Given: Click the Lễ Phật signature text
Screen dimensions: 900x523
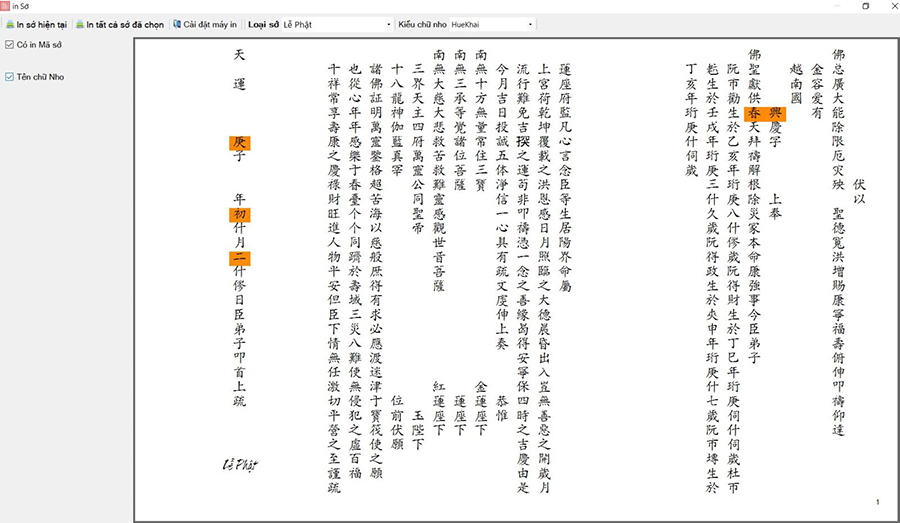Looking at the screenshot, I should [240, 464].
